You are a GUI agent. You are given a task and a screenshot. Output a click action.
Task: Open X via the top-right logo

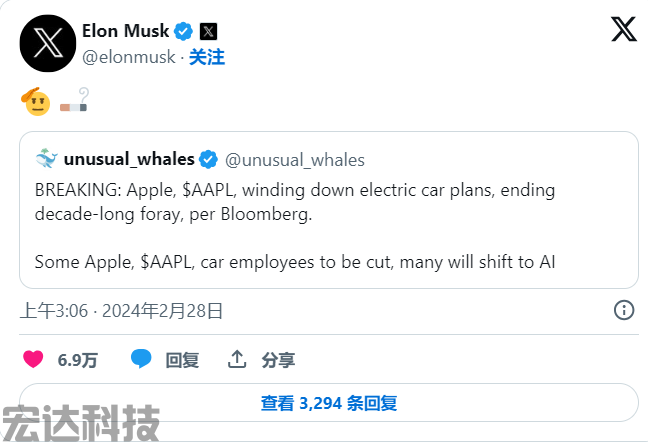tap(624, 29)
